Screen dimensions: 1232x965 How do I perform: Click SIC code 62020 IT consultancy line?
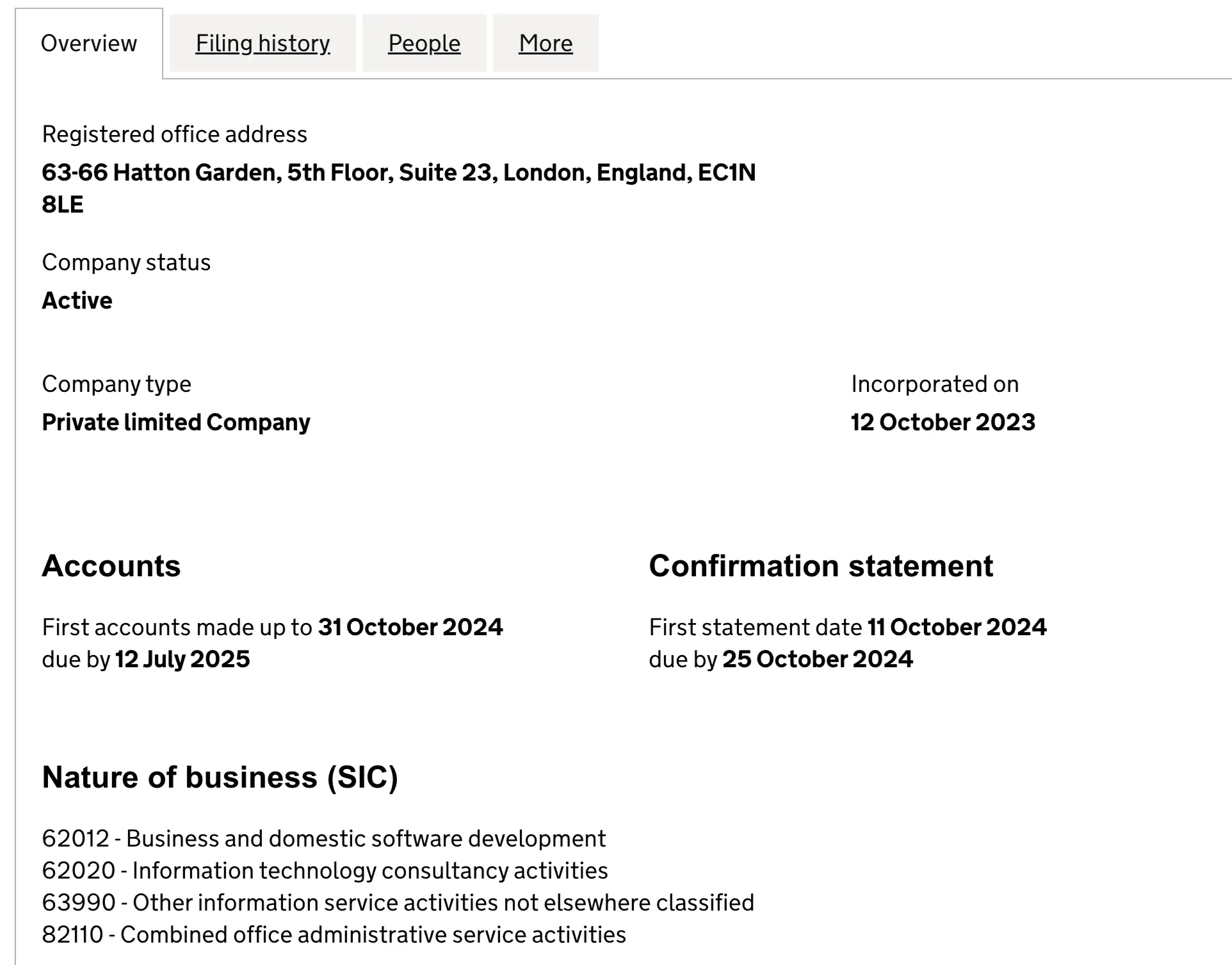pos(325,871)
